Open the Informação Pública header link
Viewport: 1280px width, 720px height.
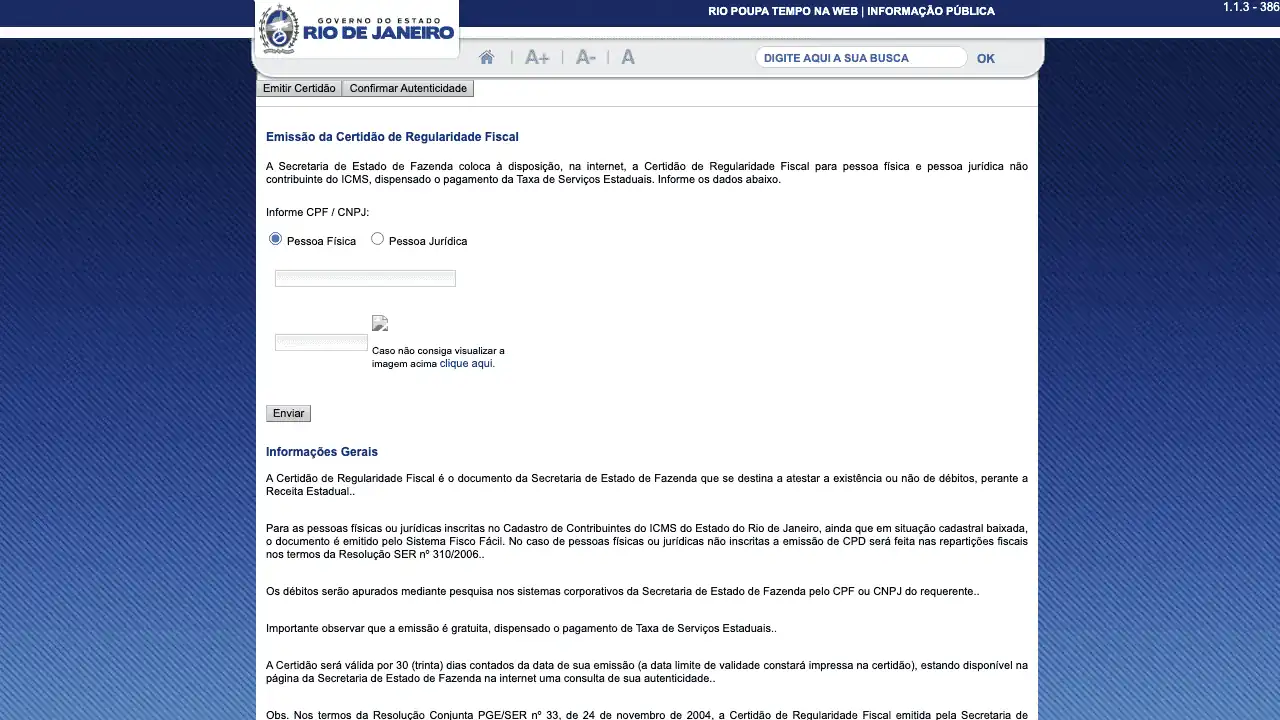point(931,11)
